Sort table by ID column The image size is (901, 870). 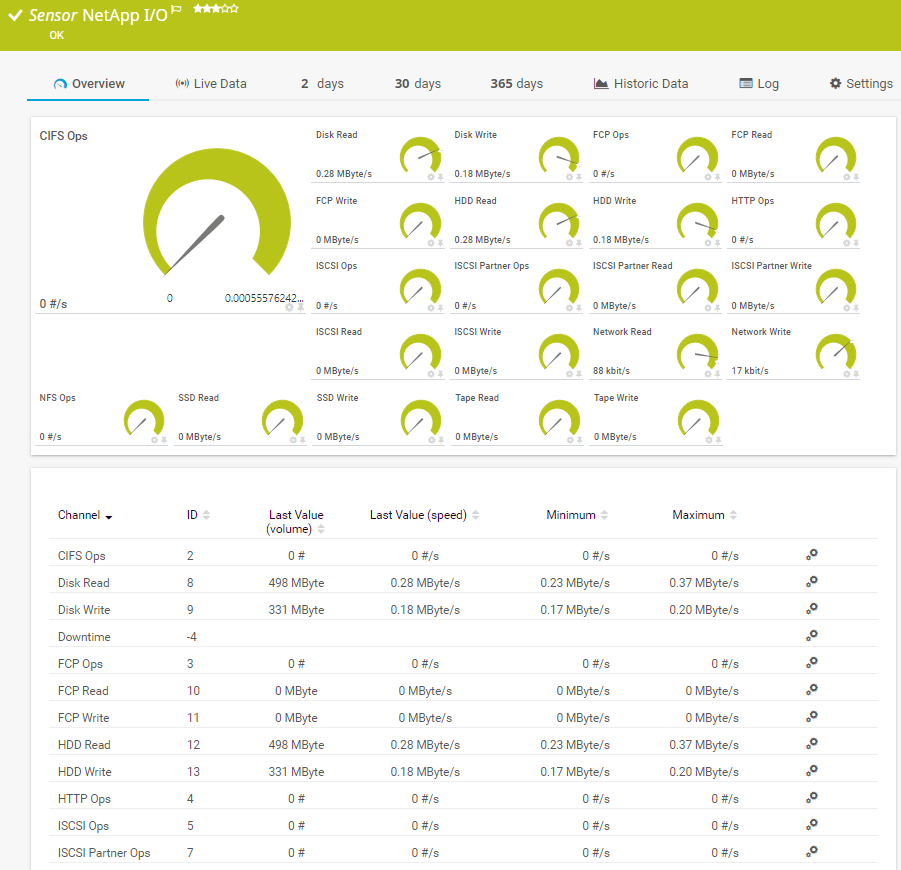(206, 515)
